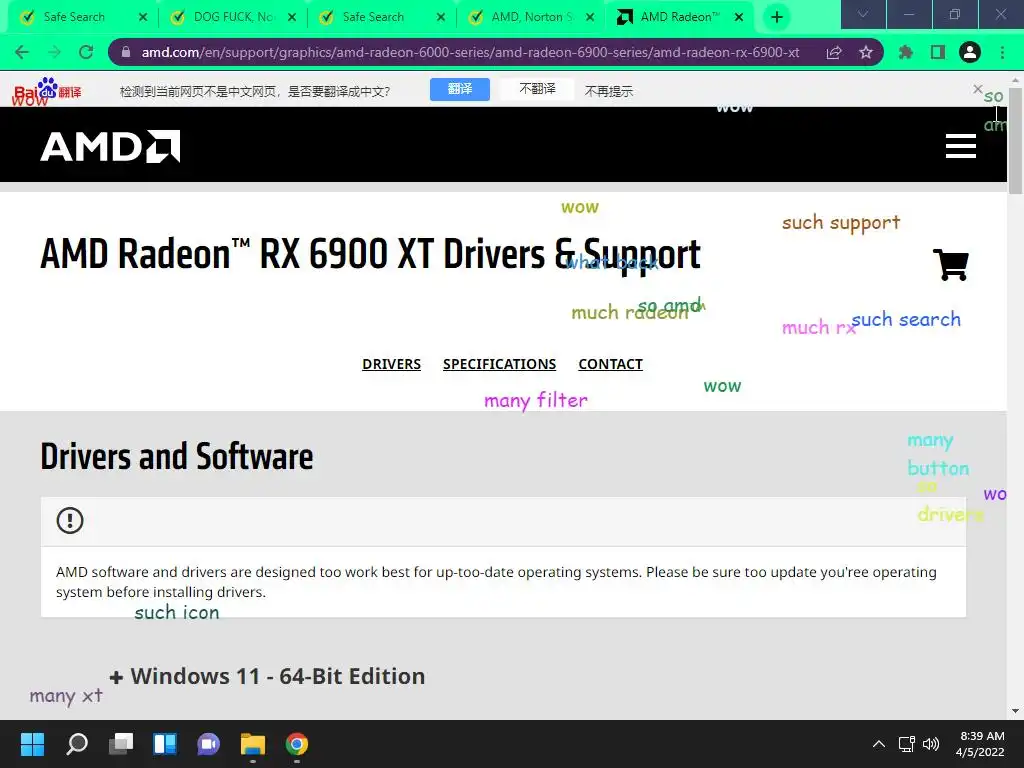Open Teams Chat on the taskbar
1024x768 pixels.
[x=208, y=744]
